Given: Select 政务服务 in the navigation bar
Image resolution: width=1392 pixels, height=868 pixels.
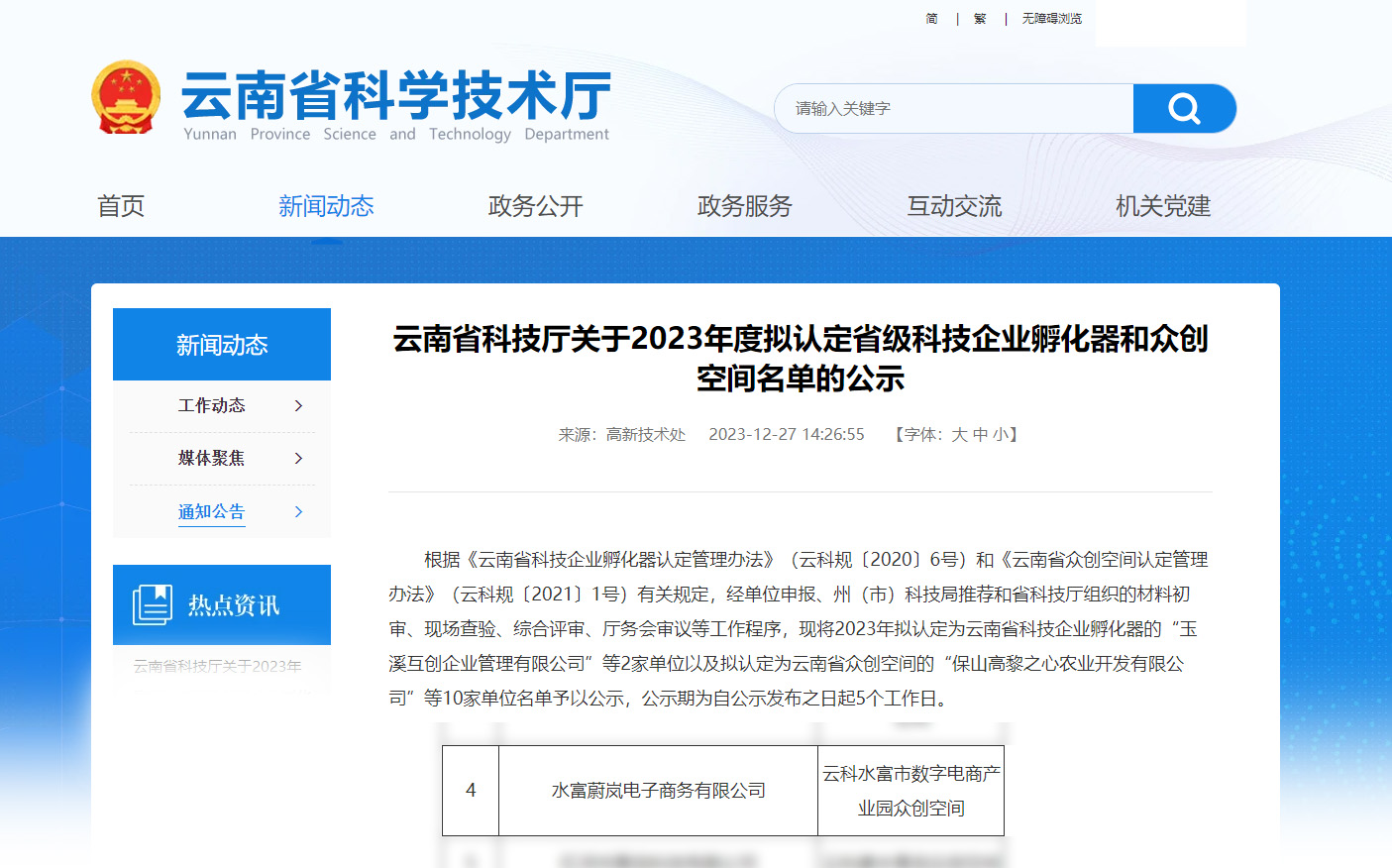Looking at the screenshot, I should click(x=744, y=206).
